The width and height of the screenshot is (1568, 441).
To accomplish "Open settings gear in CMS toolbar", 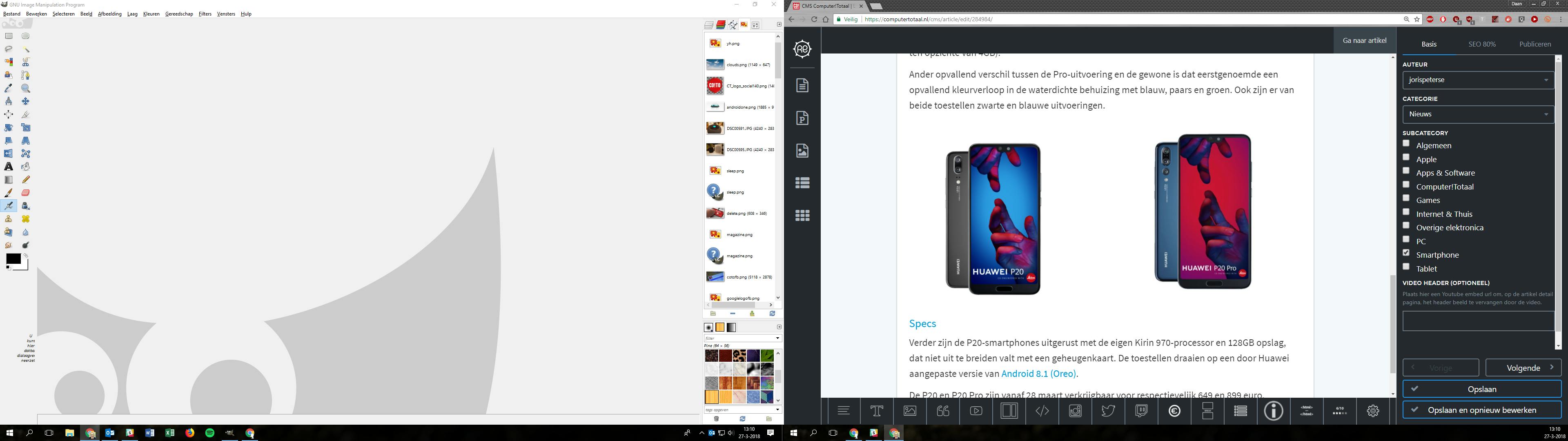I will 1372,411.
